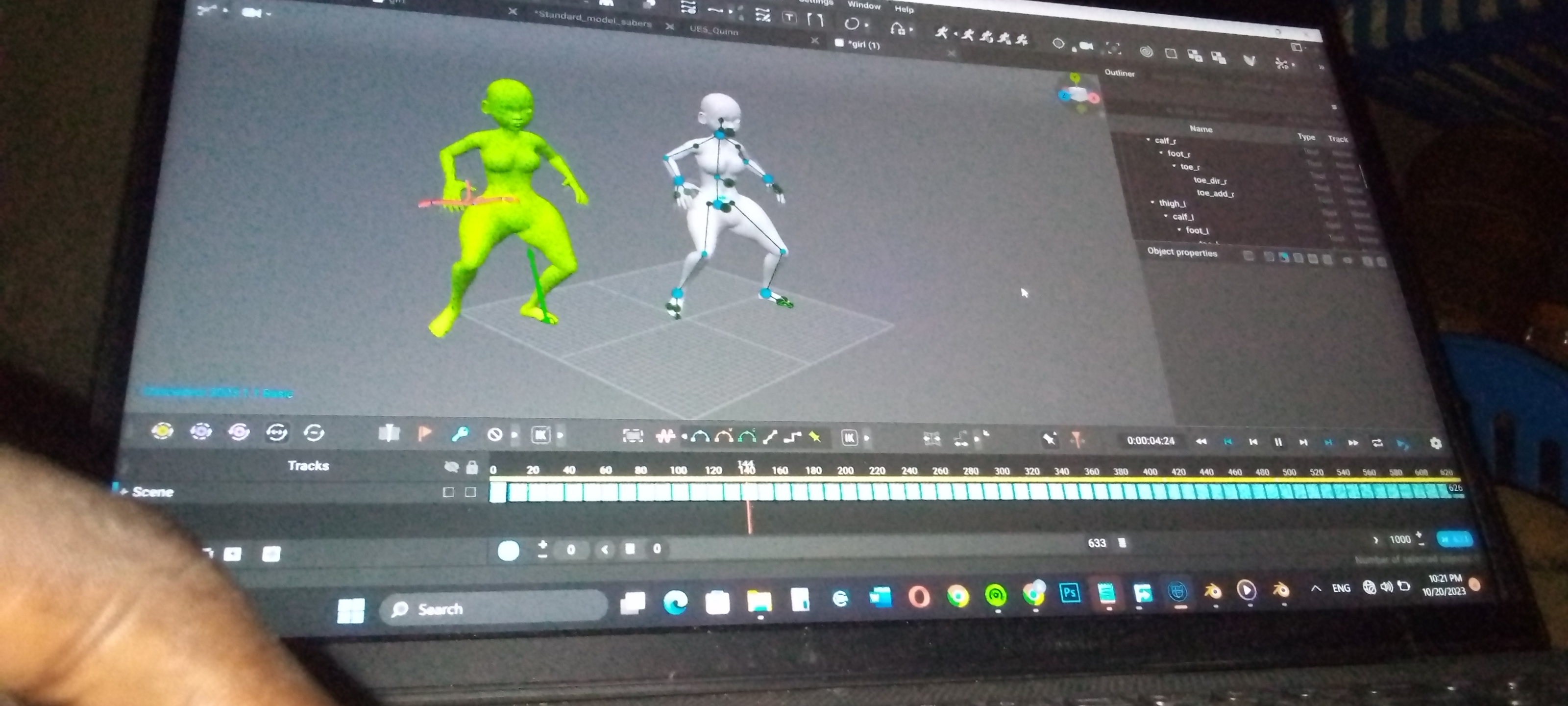
Task: Click the white circle timeline range handle
Action: 508,551
